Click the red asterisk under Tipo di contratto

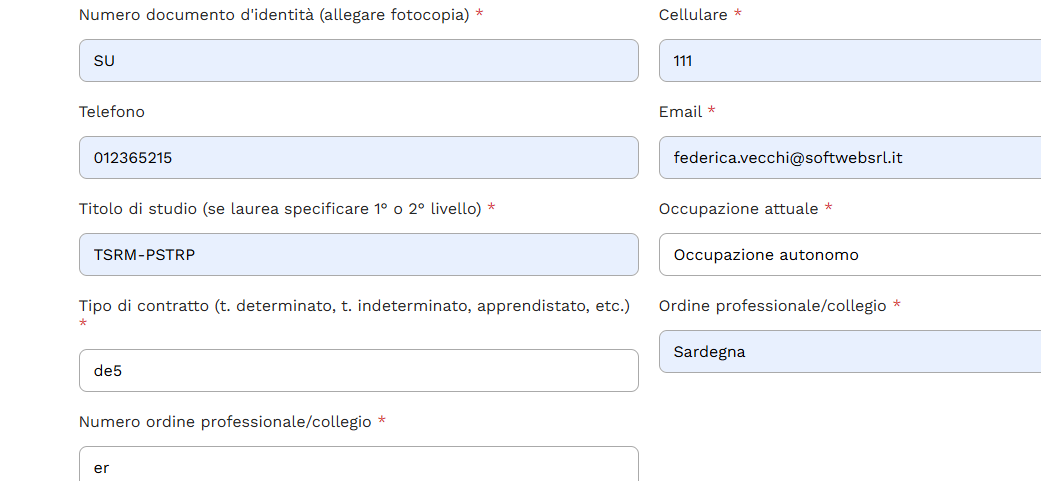tap(83, 325)
